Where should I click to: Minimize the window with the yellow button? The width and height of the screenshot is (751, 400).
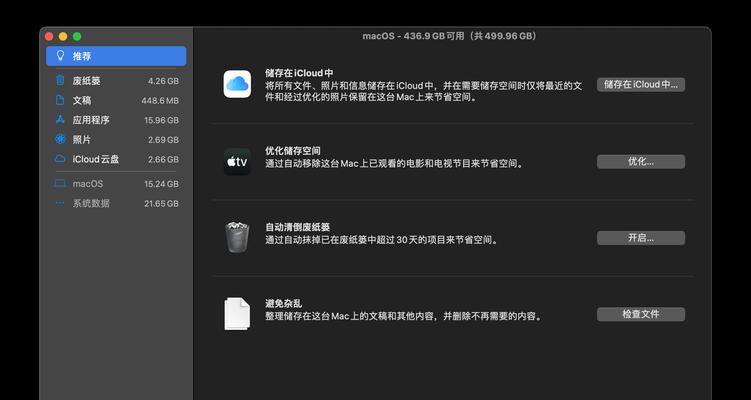pyautogui.click(x=63, y=36)
